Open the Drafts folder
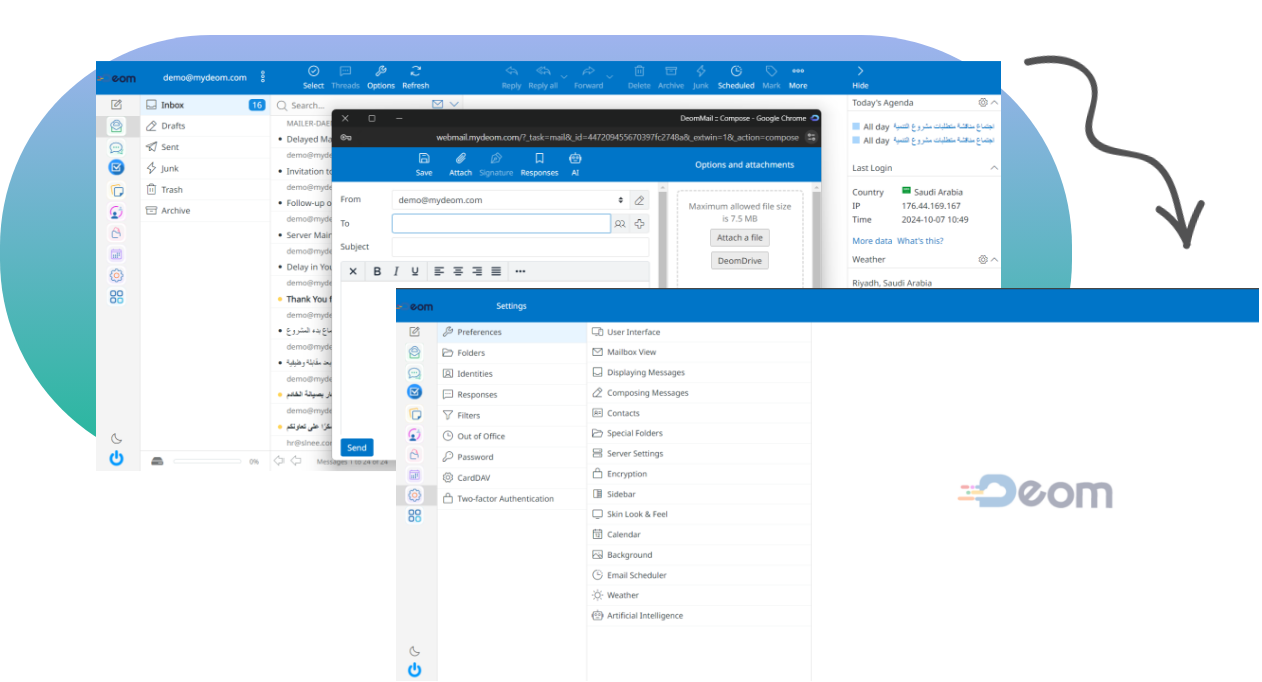This screenshot has height=682, width=1262. click(173, 126)
